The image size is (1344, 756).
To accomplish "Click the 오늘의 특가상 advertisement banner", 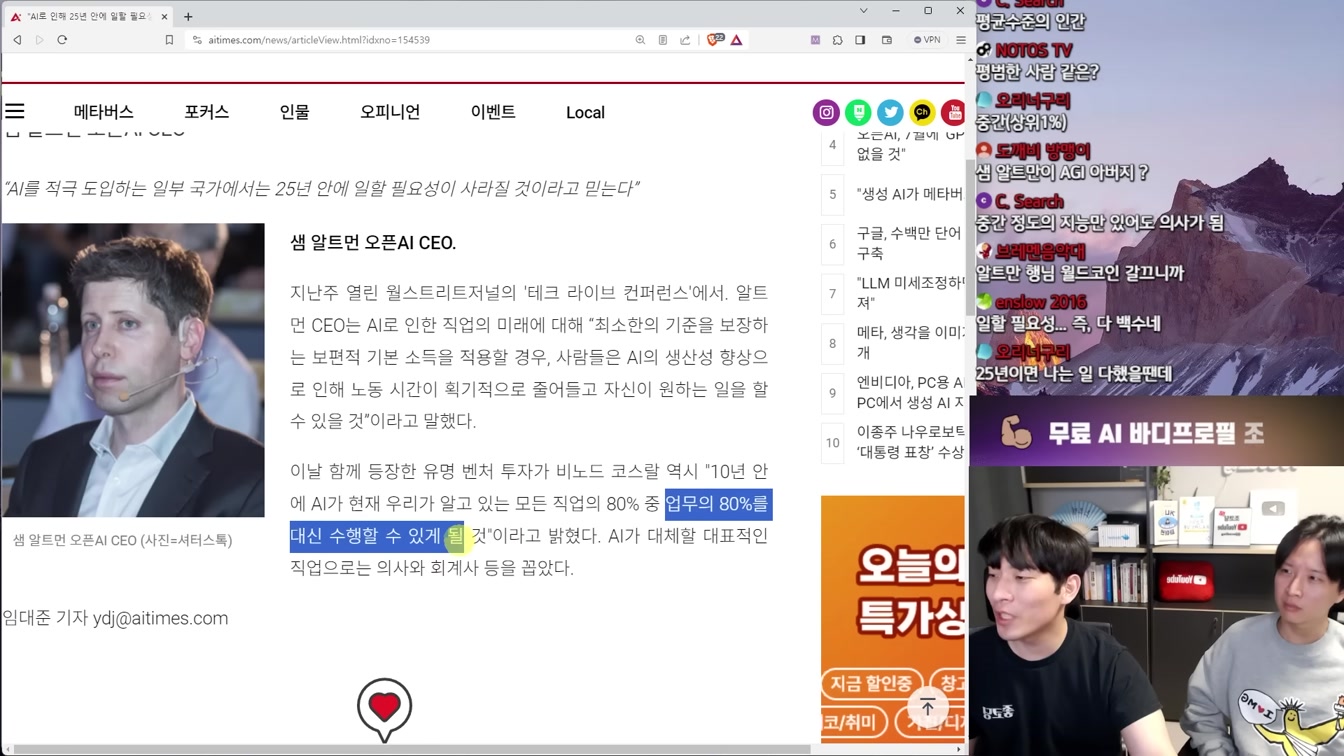I will point(893,619).
